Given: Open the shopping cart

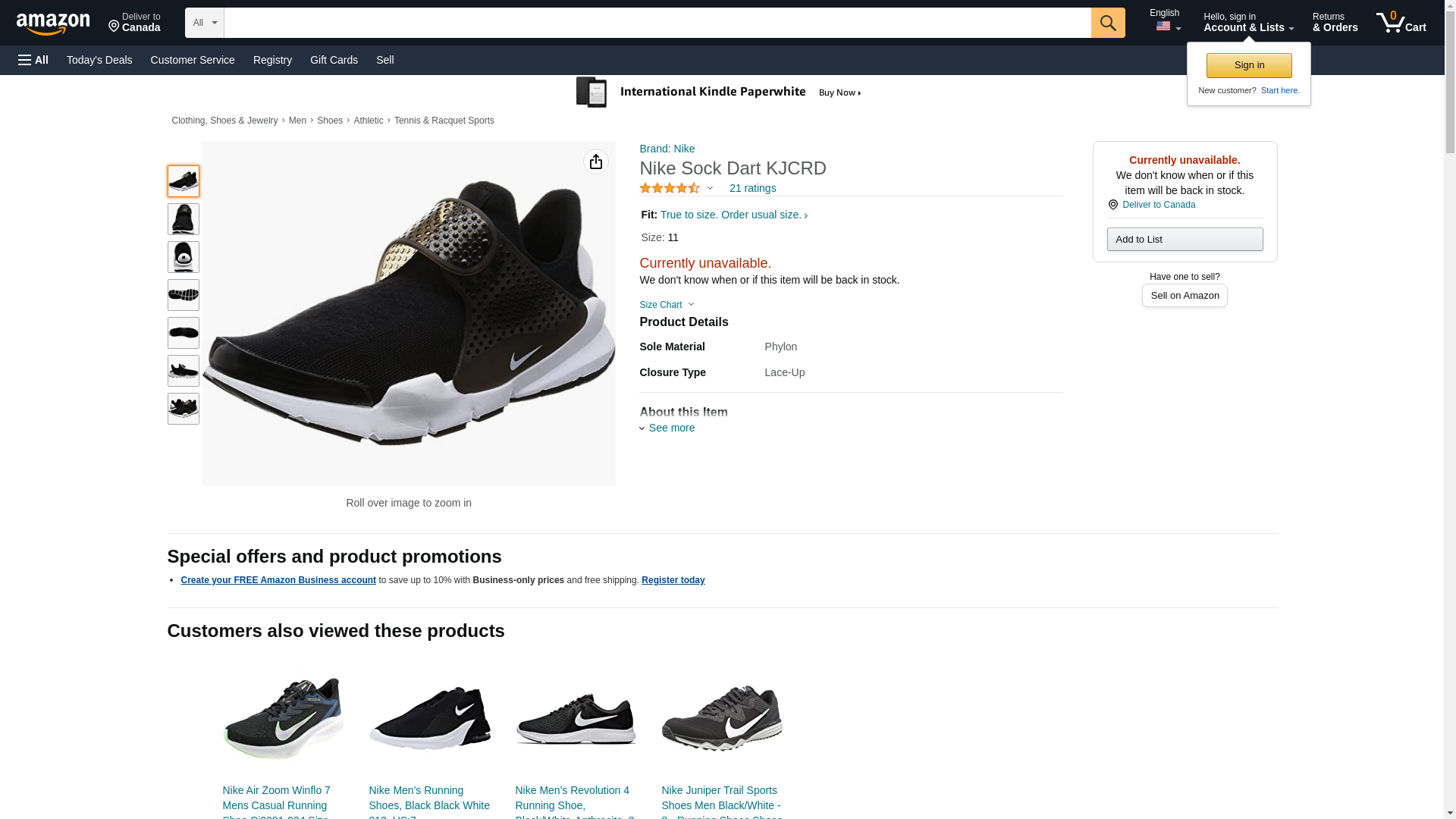Looking at the screenshot, I should point(1401,23).
